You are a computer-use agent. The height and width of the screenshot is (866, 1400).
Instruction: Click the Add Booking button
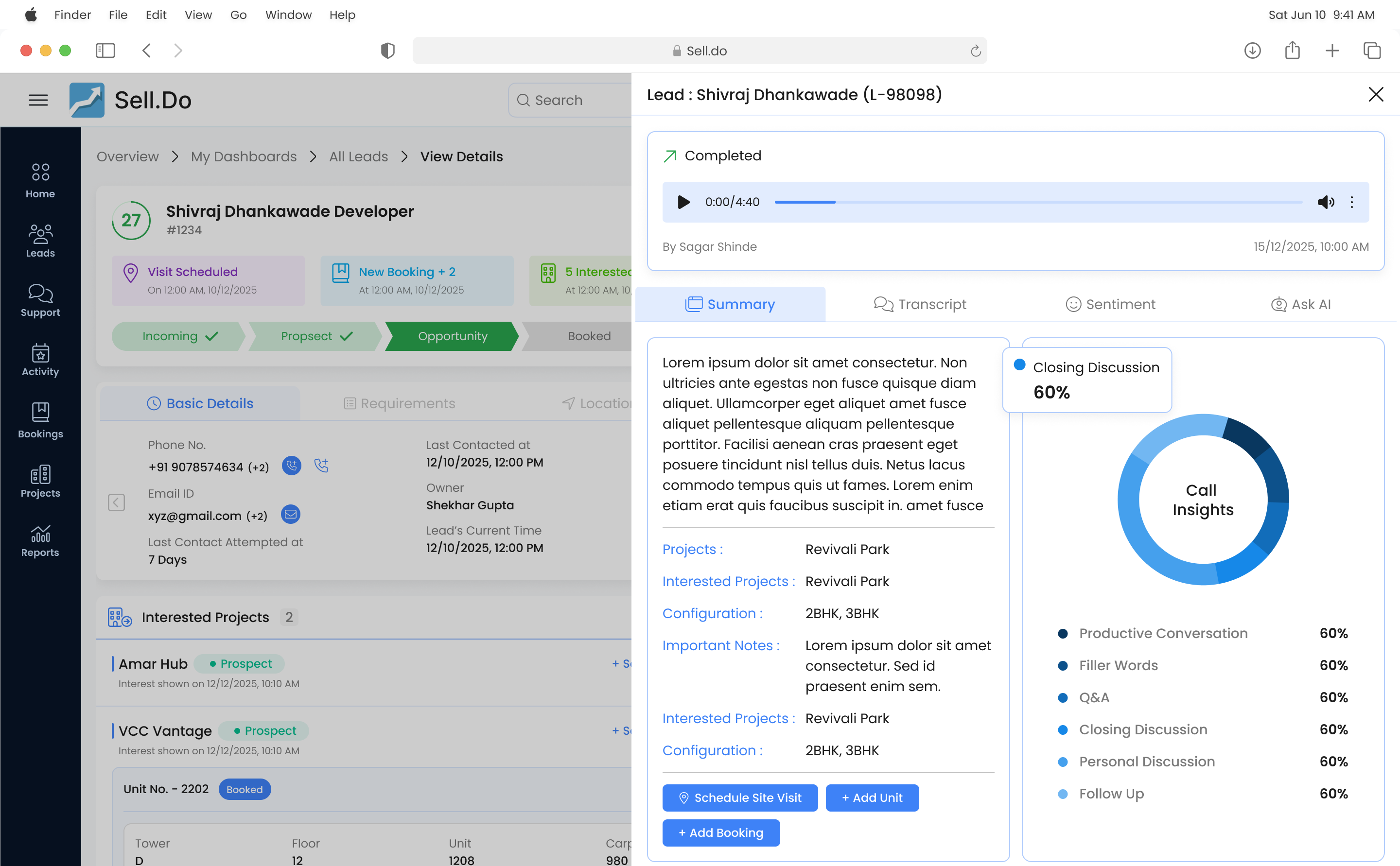(x=720, y=832)
